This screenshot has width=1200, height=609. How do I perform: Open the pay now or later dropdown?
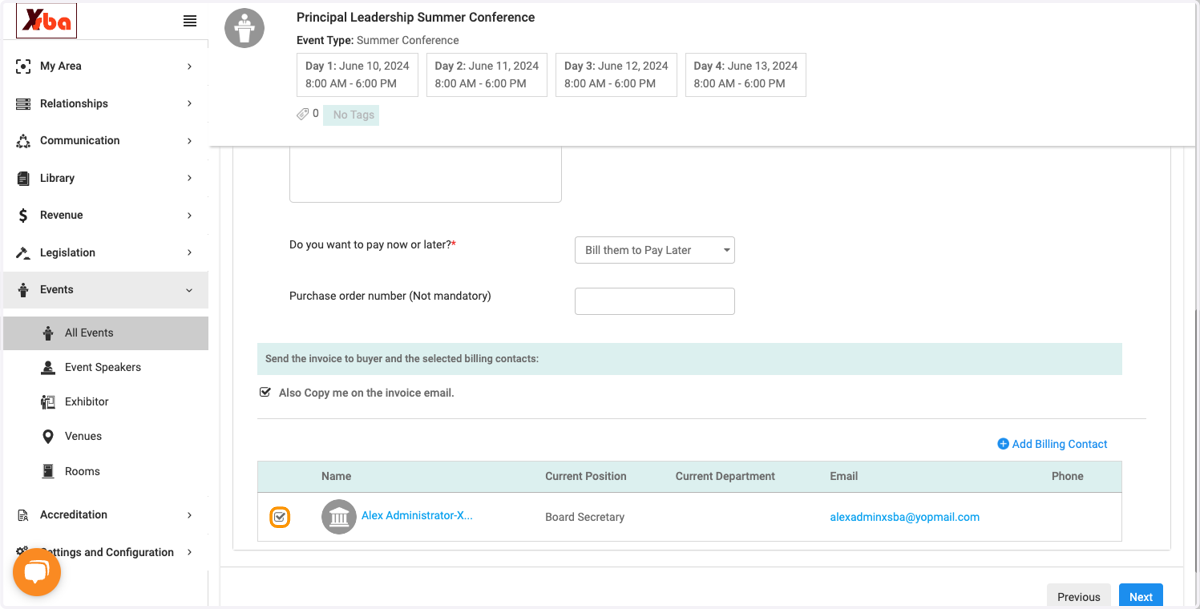click(655, 250)
